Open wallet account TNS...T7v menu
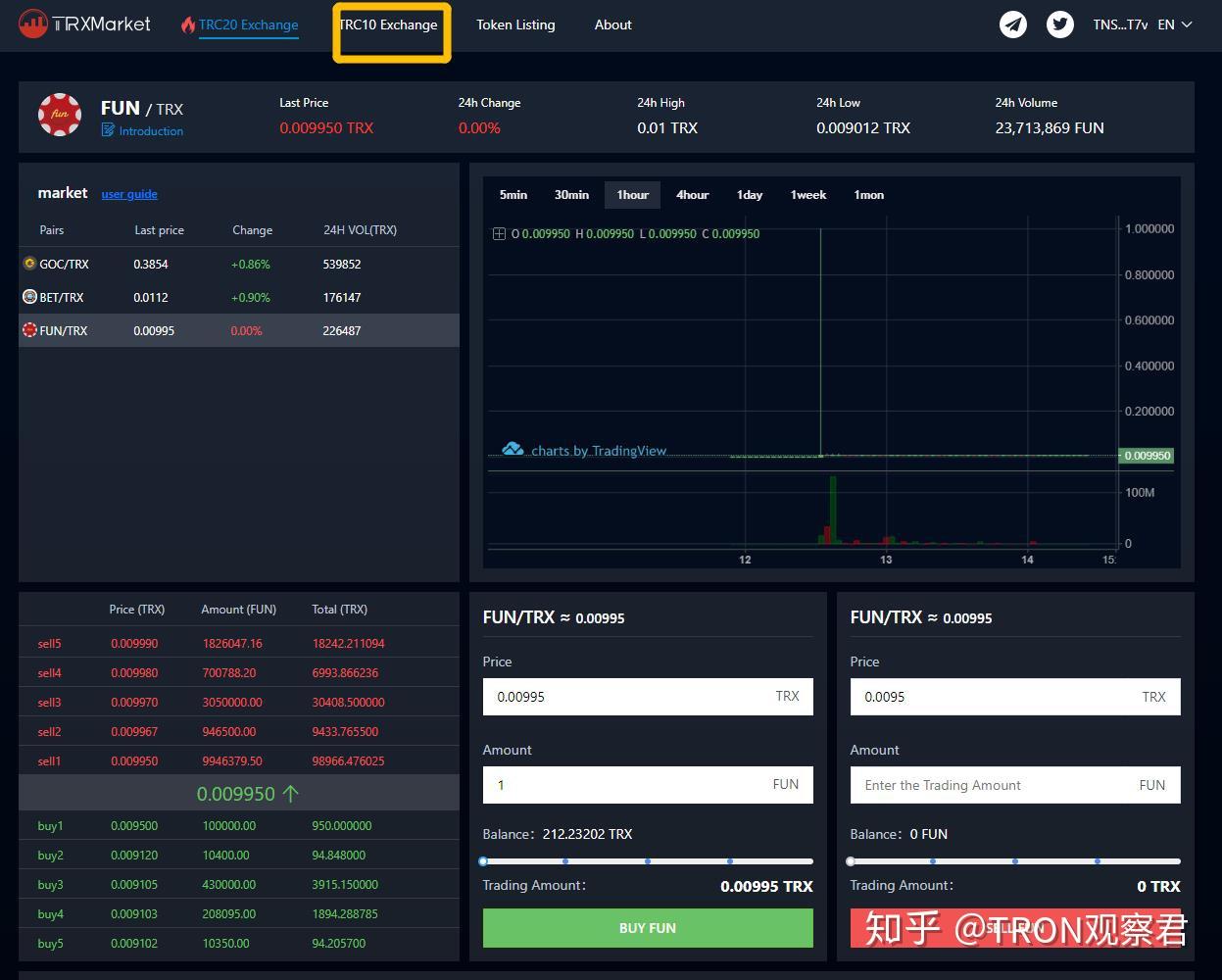This screenshot has height=980, width=1222. [1120, 24]
